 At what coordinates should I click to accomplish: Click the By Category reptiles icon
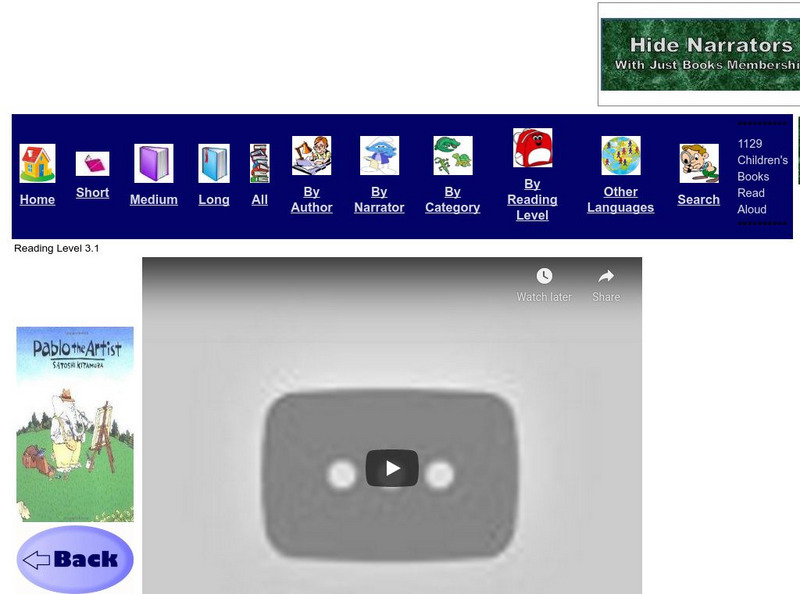453,156
